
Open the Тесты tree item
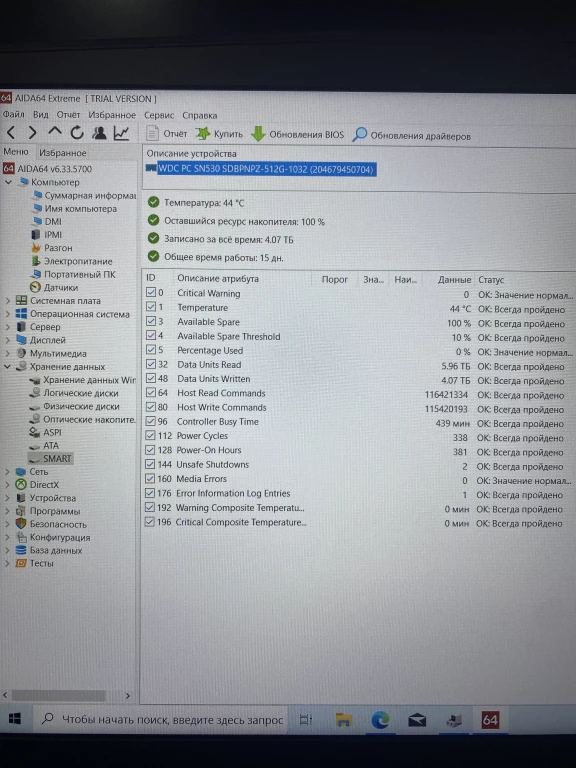pyautogui.click(x=35, y=563)
